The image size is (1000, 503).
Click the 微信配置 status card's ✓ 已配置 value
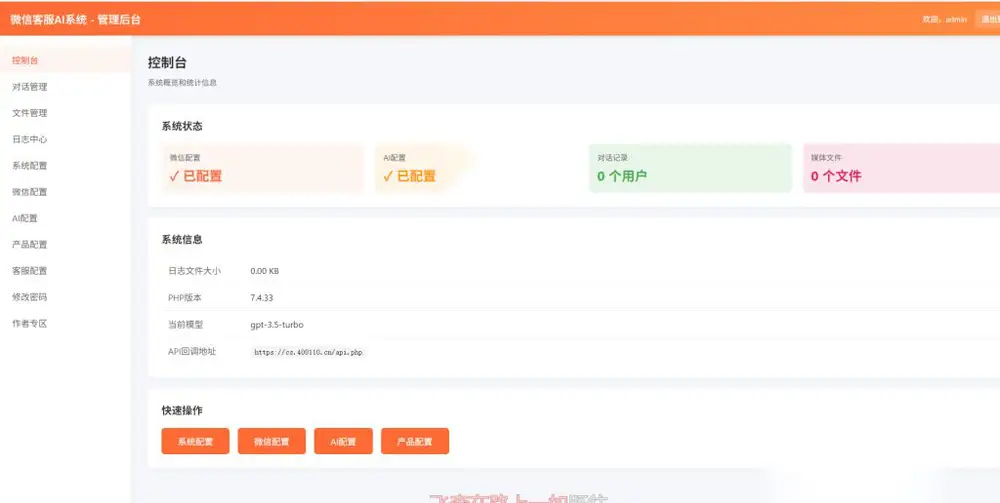pos(196,177)
